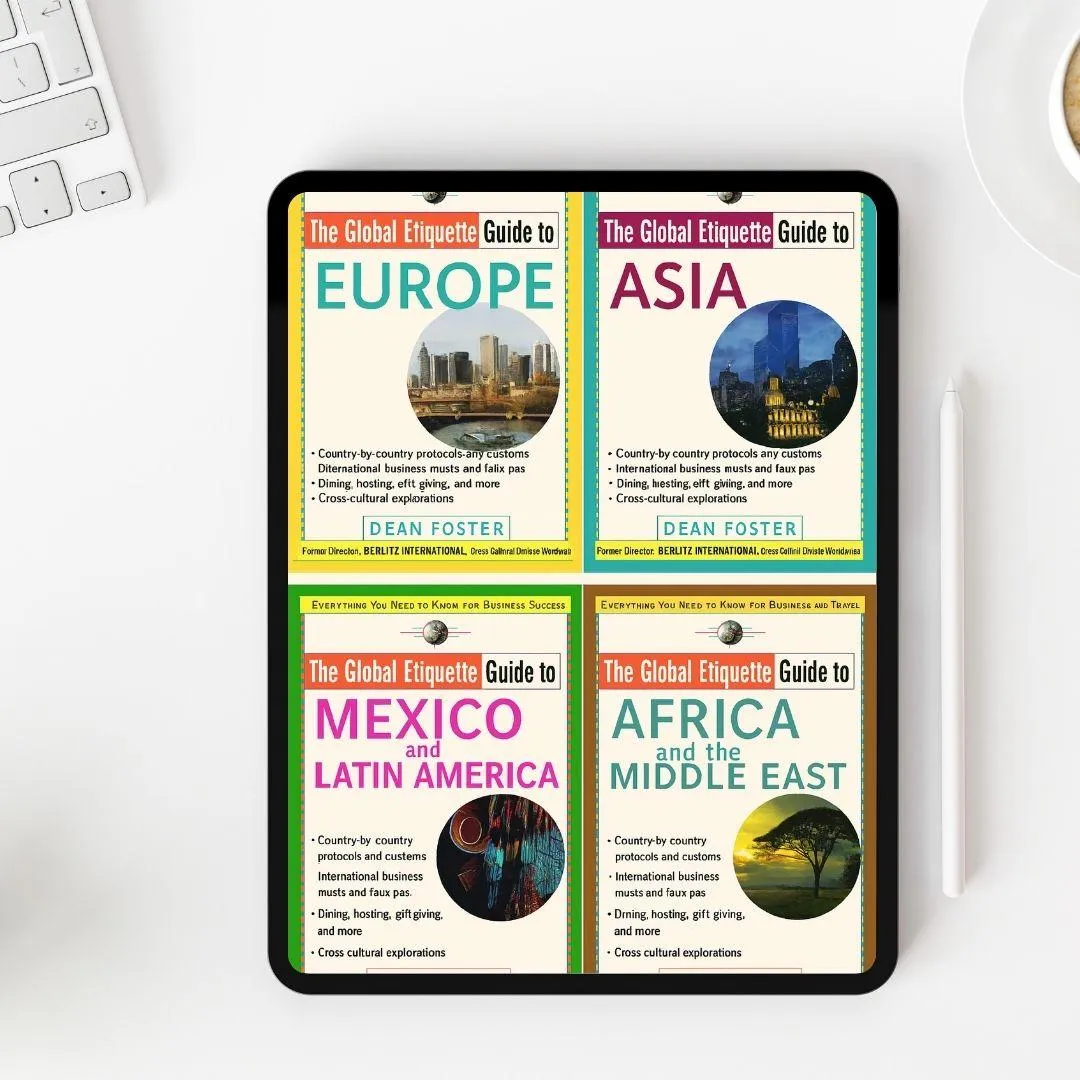
Task: Click 'Country-by country' bullet on Africa cover
Action: [x=667, y=849]
